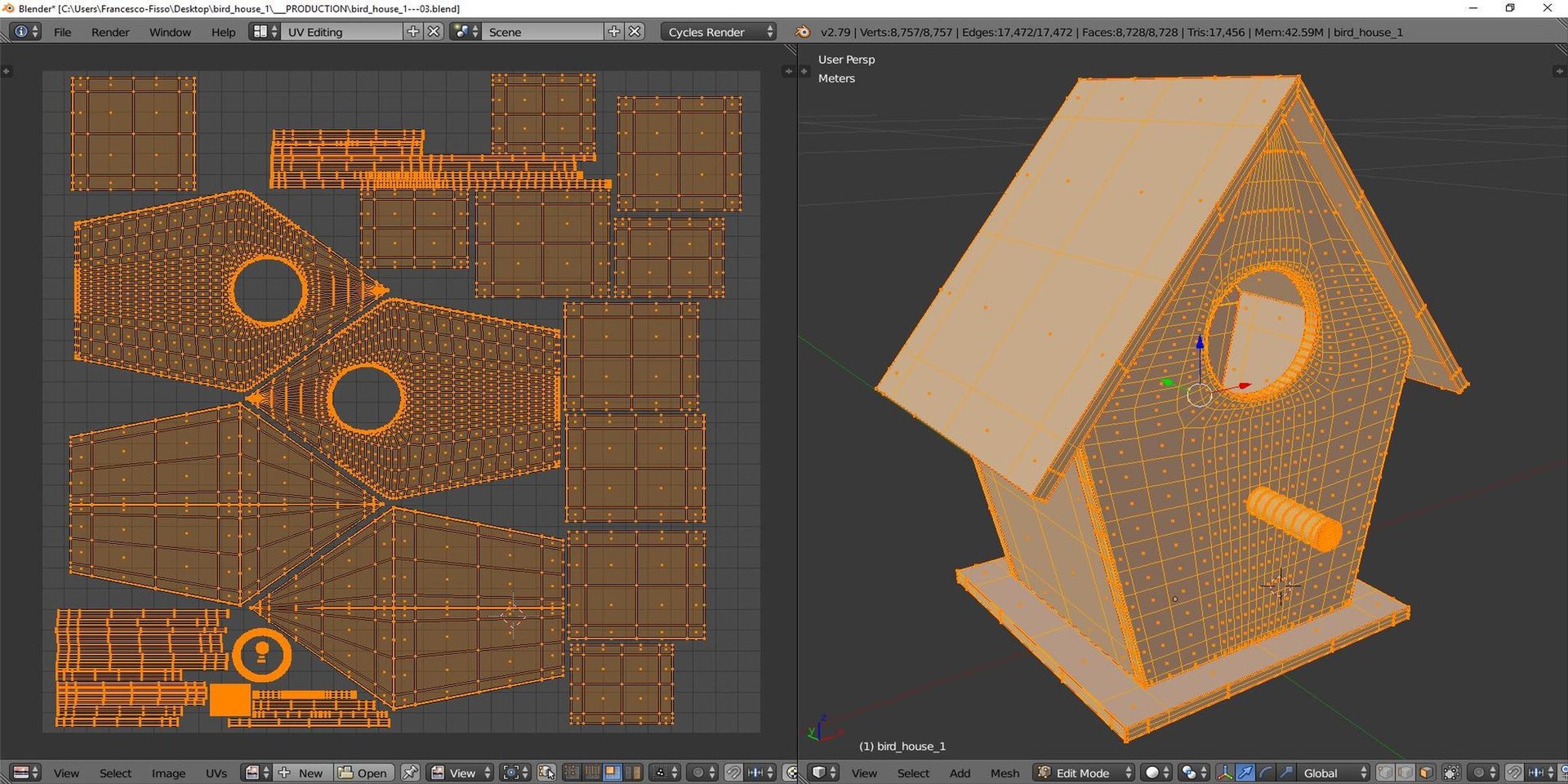Open the Window menu
1568x784 pixels.
tap(170, 32)
